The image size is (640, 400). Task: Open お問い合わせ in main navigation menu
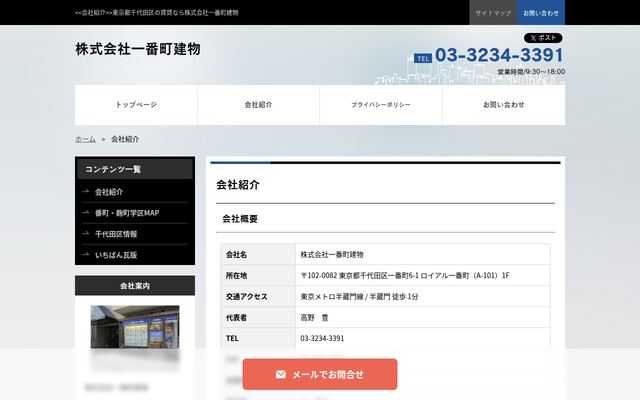coord(504,105)
